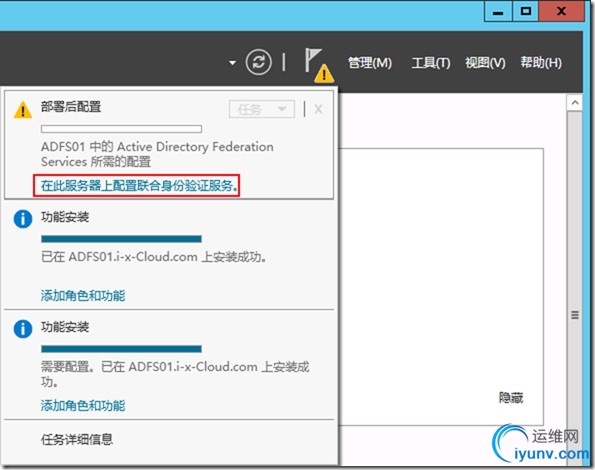Click the yellow warning icon beside 部署后配置
595x470 pixels.
(23, 110)
